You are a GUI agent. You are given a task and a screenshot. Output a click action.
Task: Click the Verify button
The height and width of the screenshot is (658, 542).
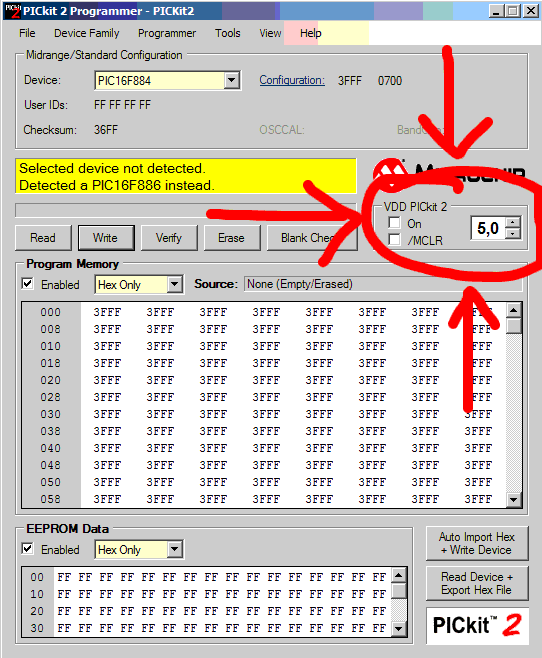pyautogui.click(x=169, y=238)
